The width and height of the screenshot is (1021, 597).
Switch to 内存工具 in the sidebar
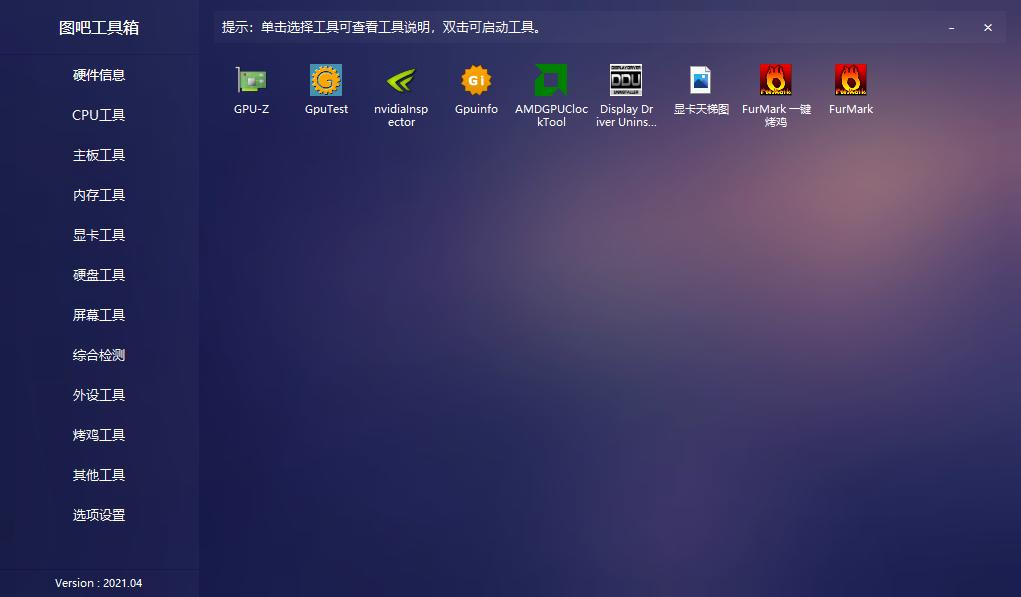tap(99, 195)
